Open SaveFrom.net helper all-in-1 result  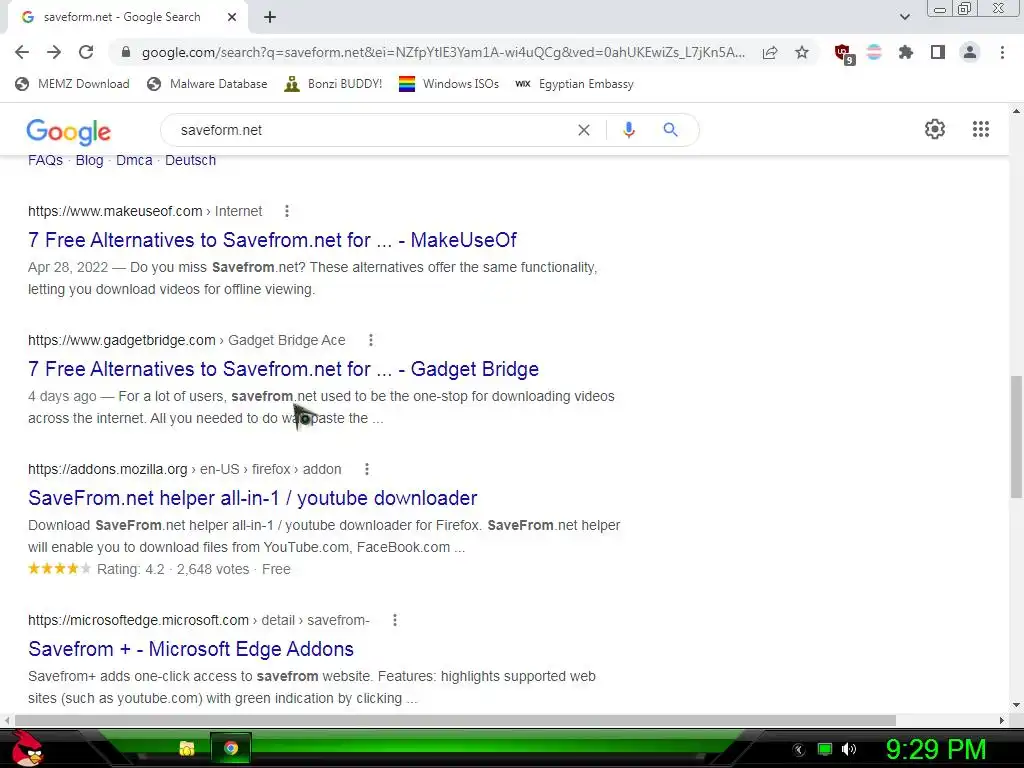(253, 498)
